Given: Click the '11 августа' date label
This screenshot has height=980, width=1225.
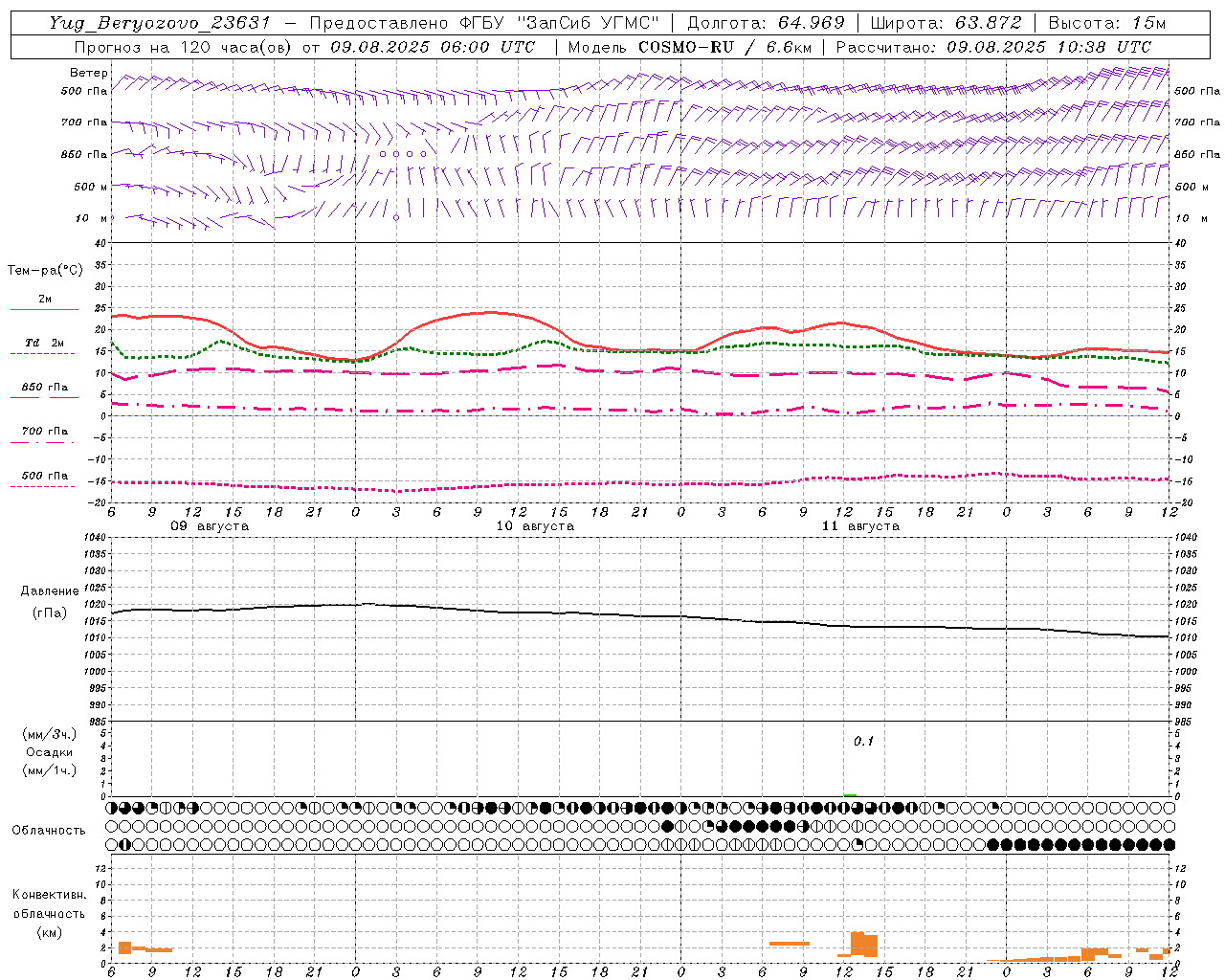Looking at the screenshot, I should (860, 526).
